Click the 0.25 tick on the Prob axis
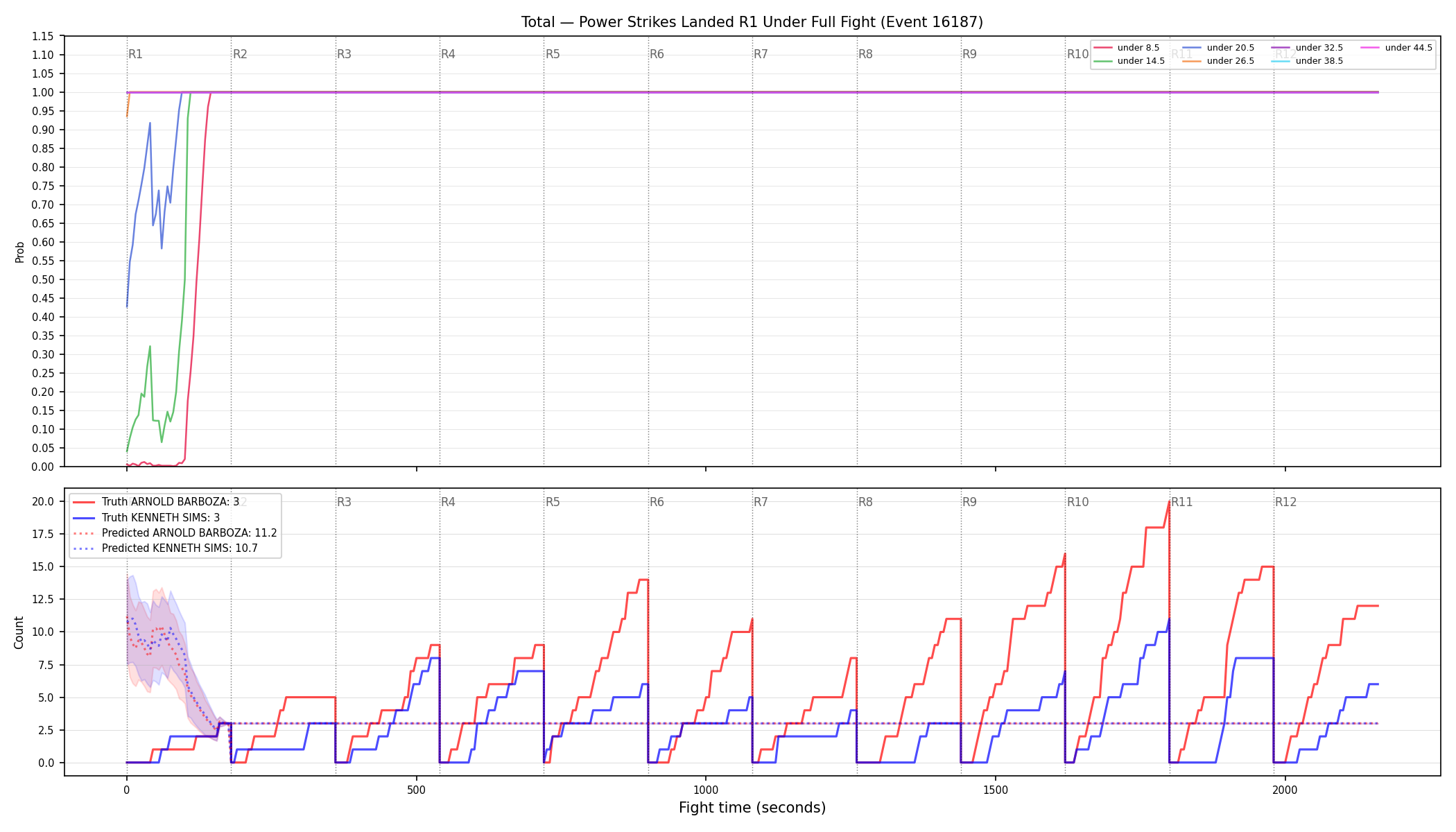Screen dimensions: 1456x832 [43, 373]
